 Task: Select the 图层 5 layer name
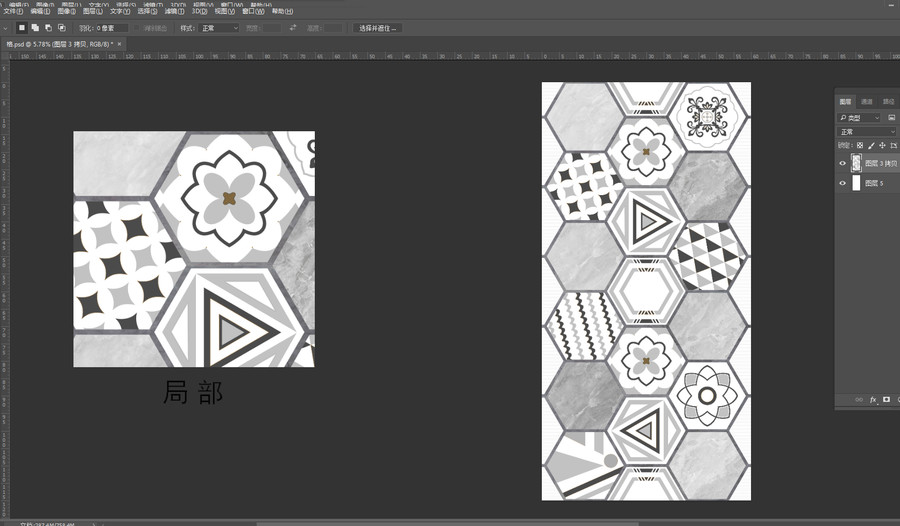[x=874, y=184]
